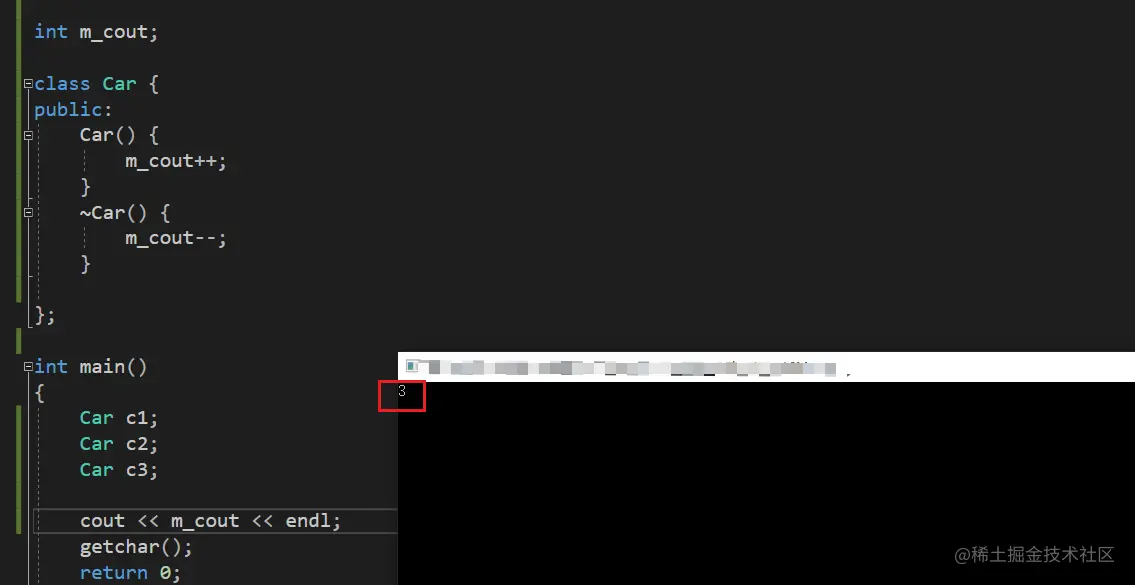
Task: Place cursor on the int m_cout; declaration
Action: (96, 32)
